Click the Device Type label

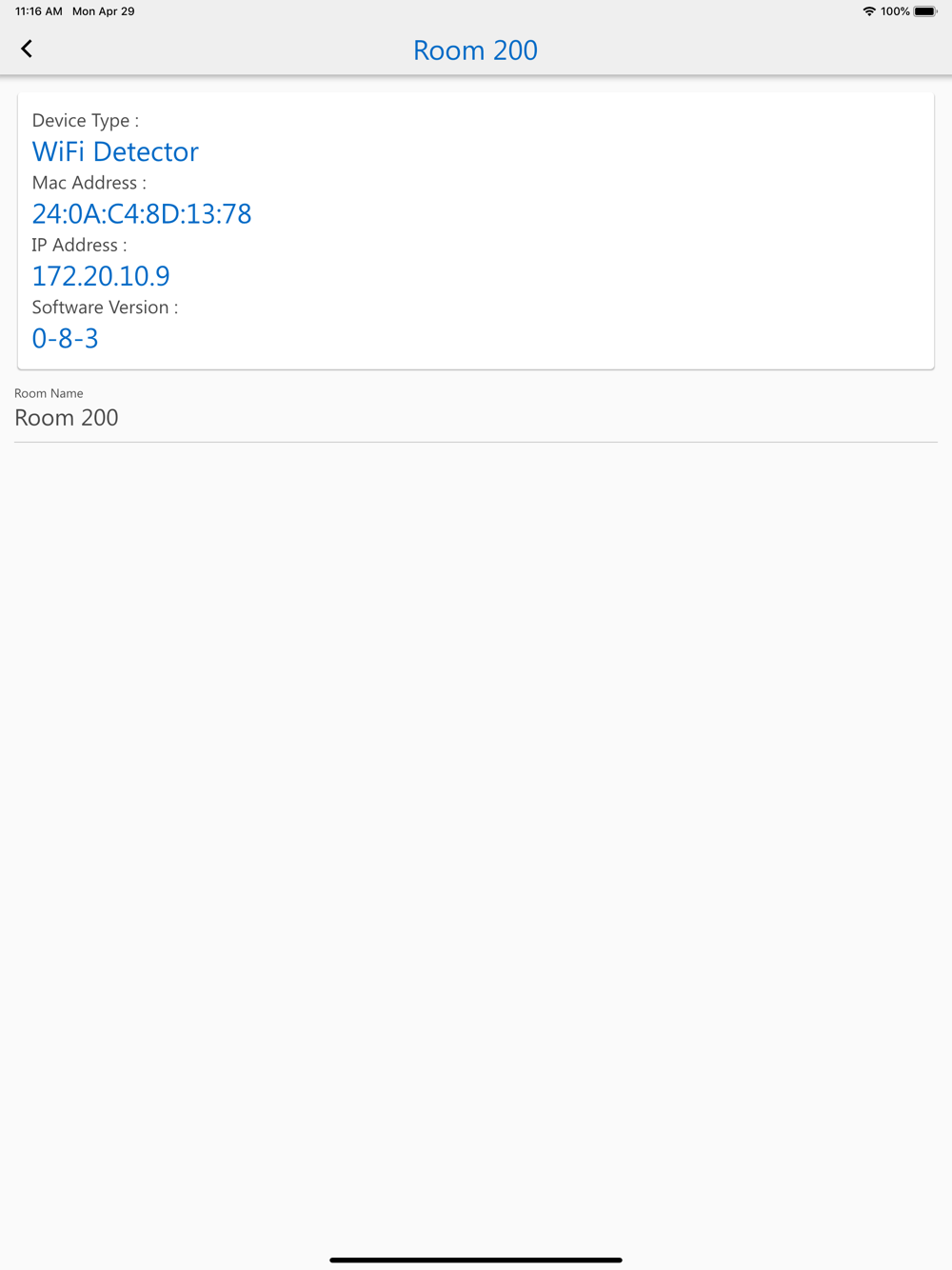86,121
